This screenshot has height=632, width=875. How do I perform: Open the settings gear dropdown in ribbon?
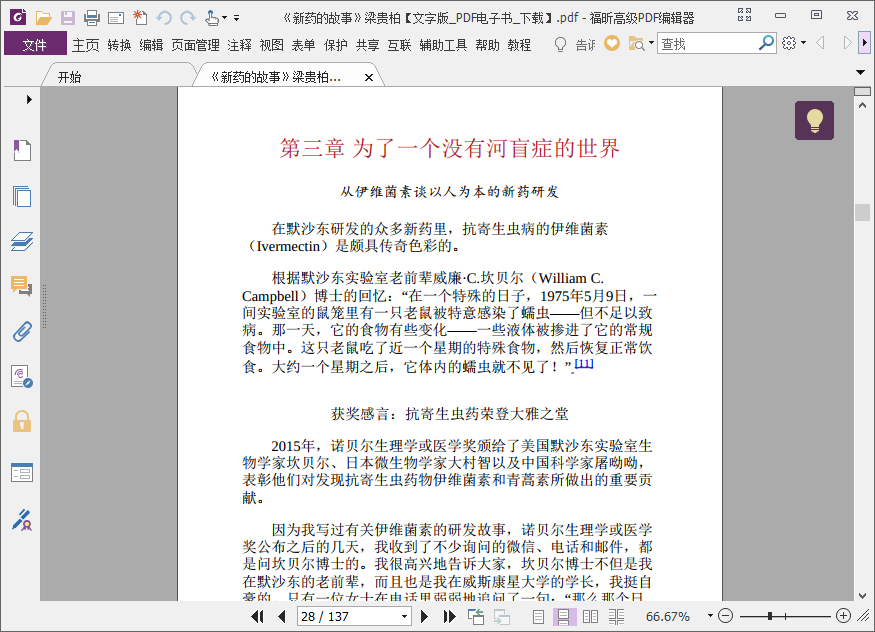click(804, 42)
